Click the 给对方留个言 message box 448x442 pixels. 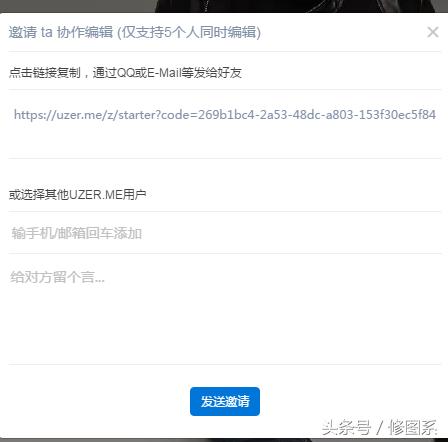tap(225, 309)
